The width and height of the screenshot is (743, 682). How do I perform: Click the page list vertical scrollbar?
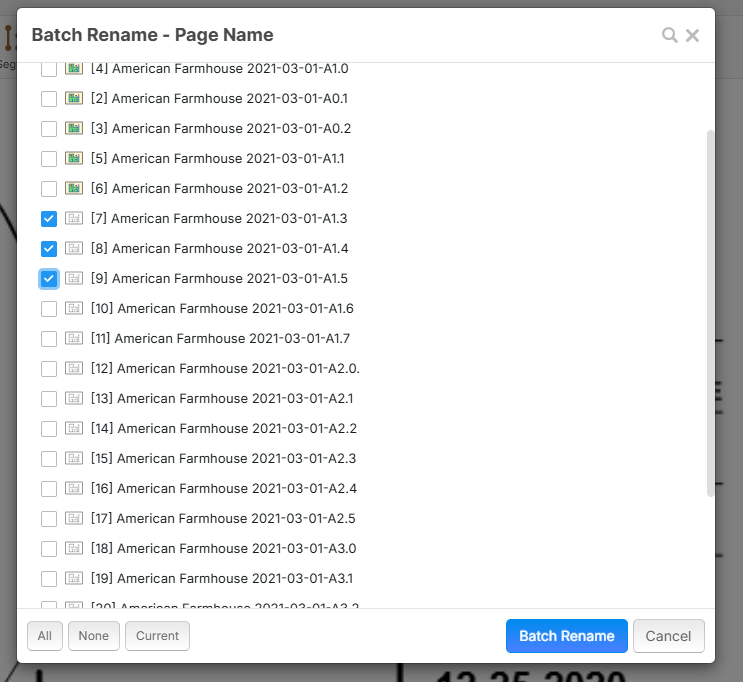pos(710,310)
